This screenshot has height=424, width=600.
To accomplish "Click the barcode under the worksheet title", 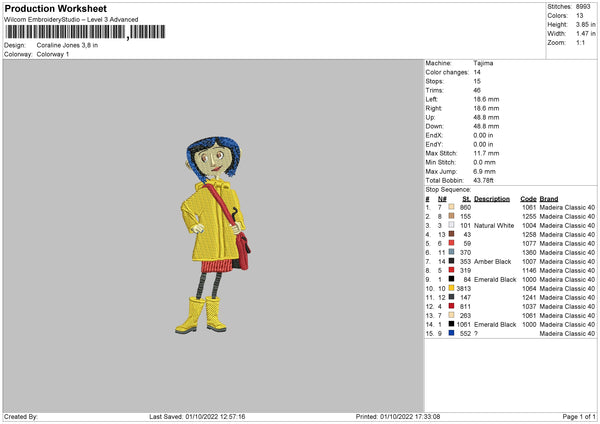I will (65, 32).
